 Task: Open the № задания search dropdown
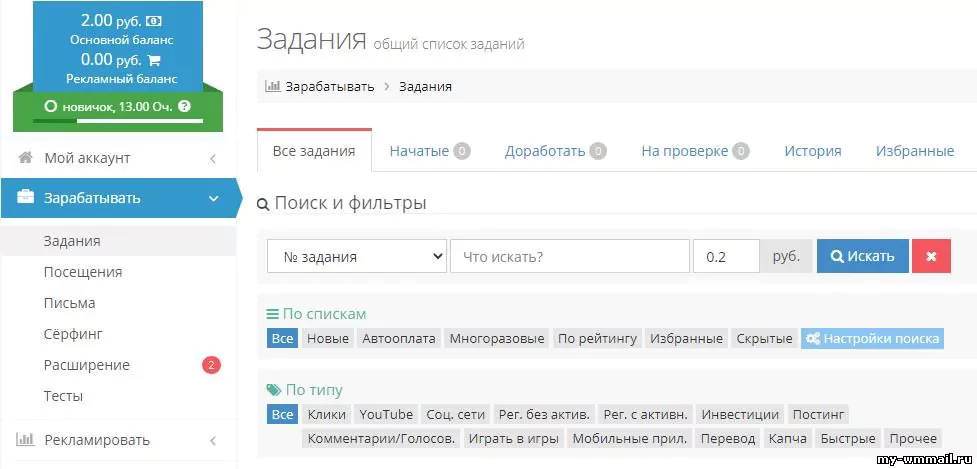[x=356, y=257]
